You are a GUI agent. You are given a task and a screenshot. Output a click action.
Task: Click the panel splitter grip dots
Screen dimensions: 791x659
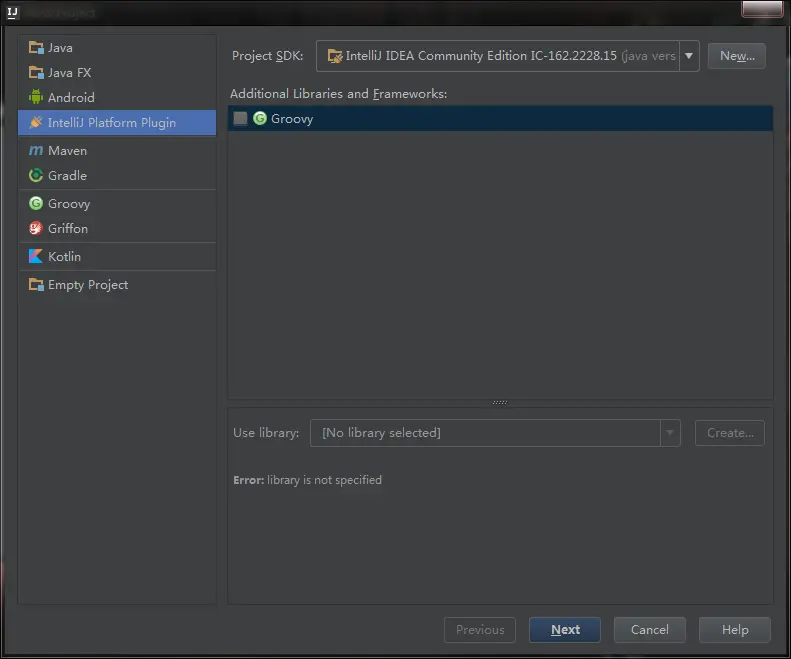[500, 402]
